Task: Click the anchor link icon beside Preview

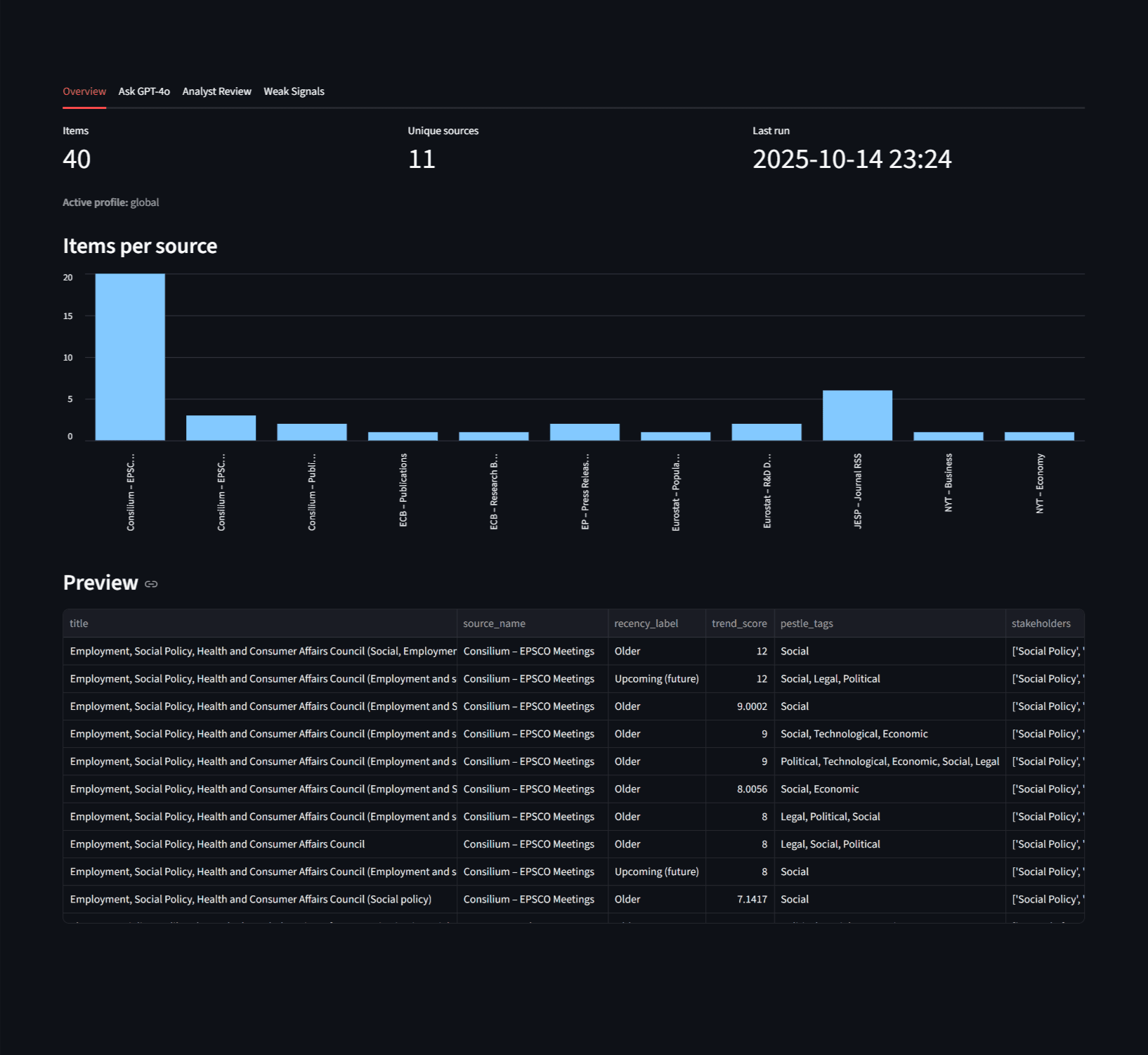Action: point(151,584)
